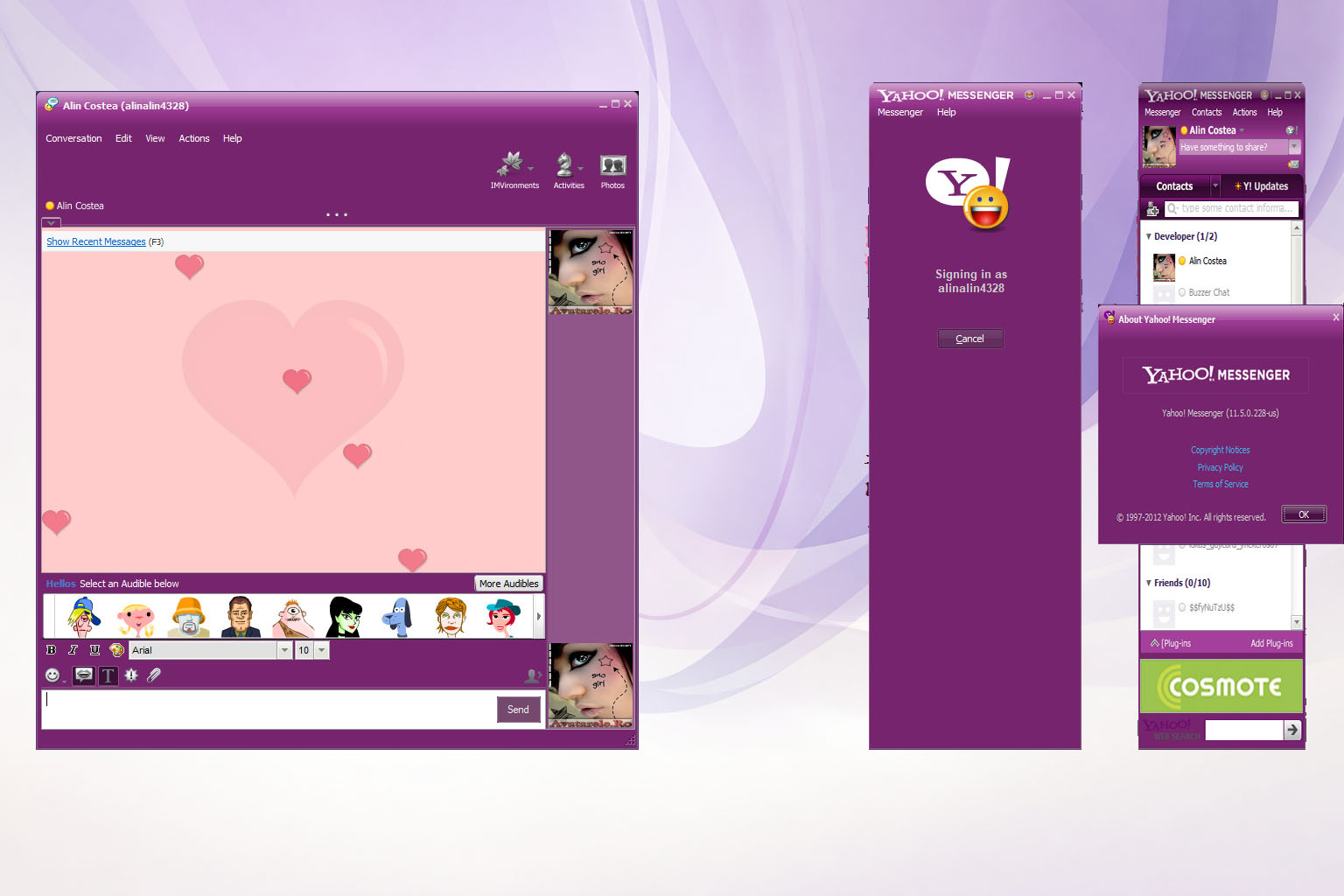Viewport: 1344px width, 896px height.
Task: Select the pink pigtails girl audible
Action: (x=136, y=618)
